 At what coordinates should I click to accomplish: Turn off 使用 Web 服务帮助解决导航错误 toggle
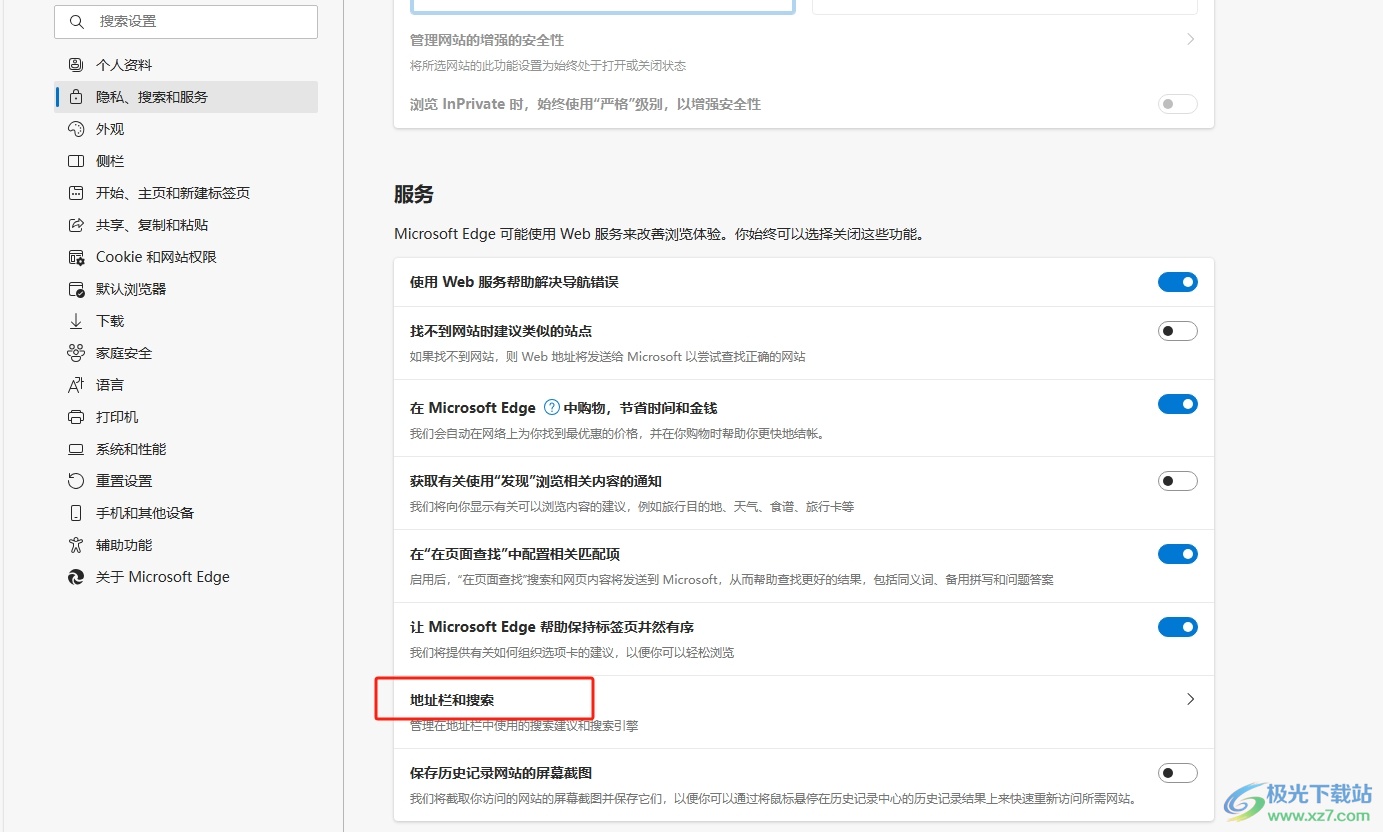pyautogui.click(x=1177, y=282)
